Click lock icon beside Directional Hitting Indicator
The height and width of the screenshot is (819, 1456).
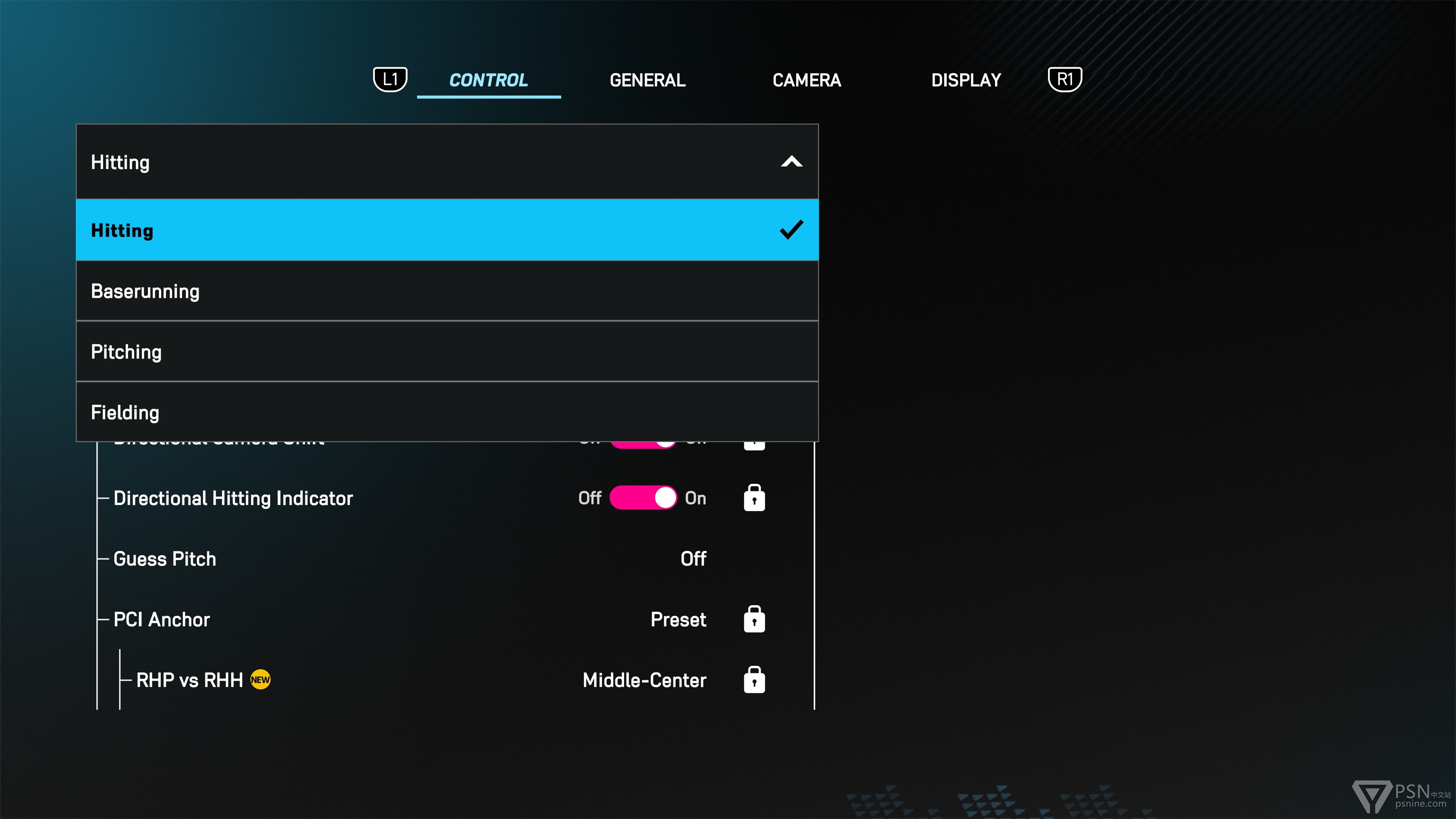pos(754,498)
